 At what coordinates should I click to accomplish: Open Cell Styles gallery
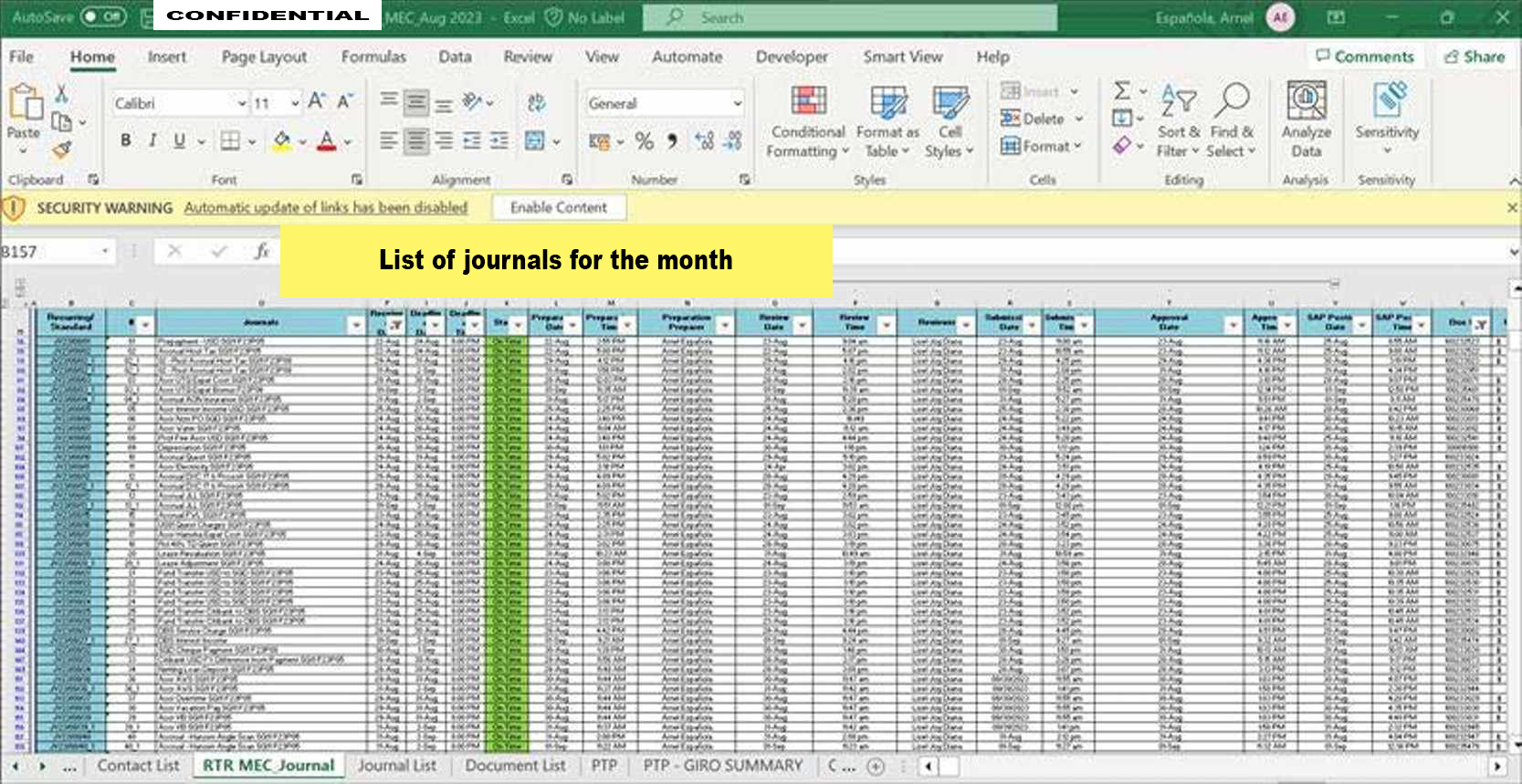[950, 122]
